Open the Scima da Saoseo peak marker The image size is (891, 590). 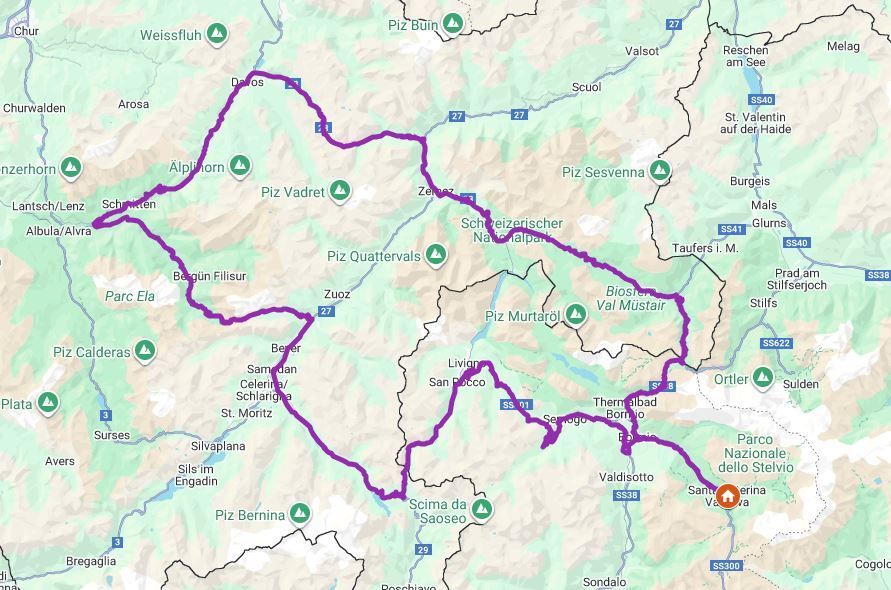[482, 510]
